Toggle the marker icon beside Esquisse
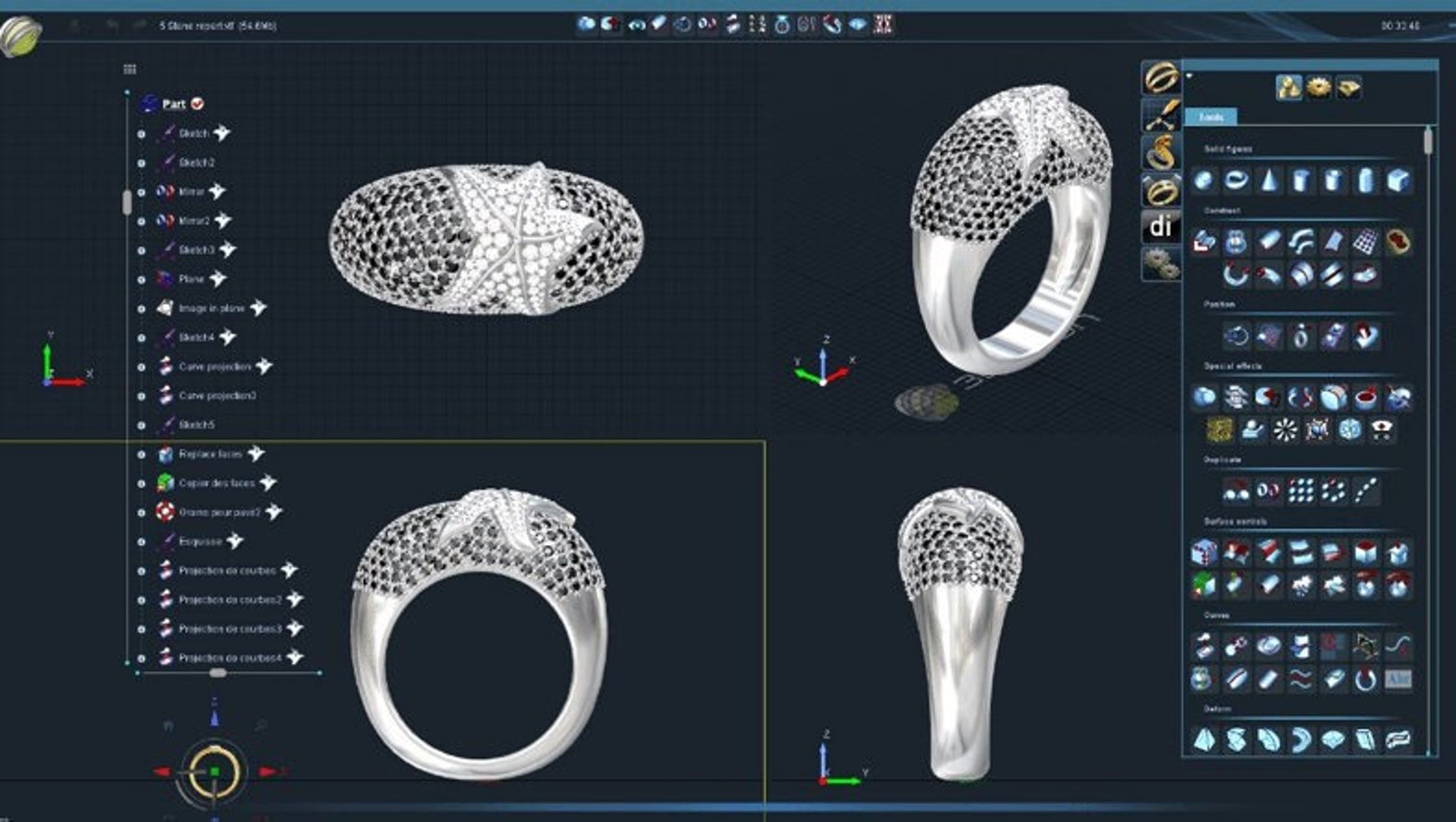 [235, 541]
